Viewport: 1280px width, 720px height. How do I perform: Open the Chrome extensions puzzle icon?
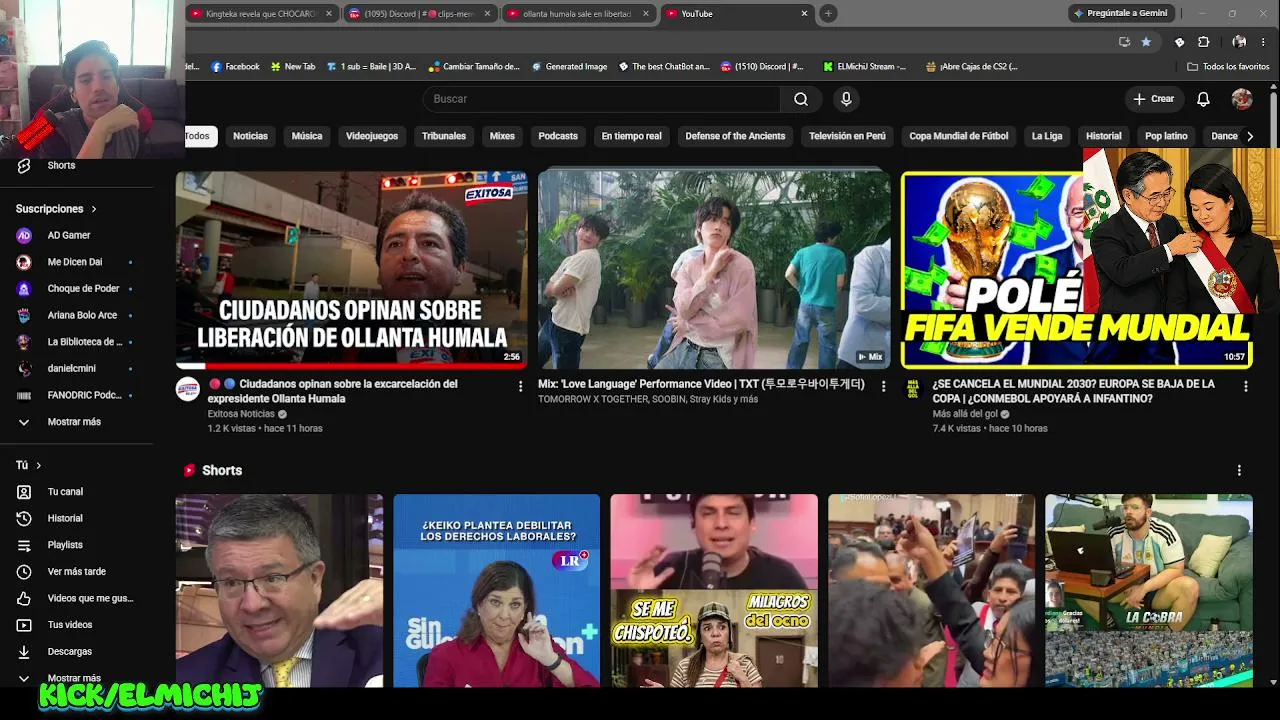(1203, 42)
